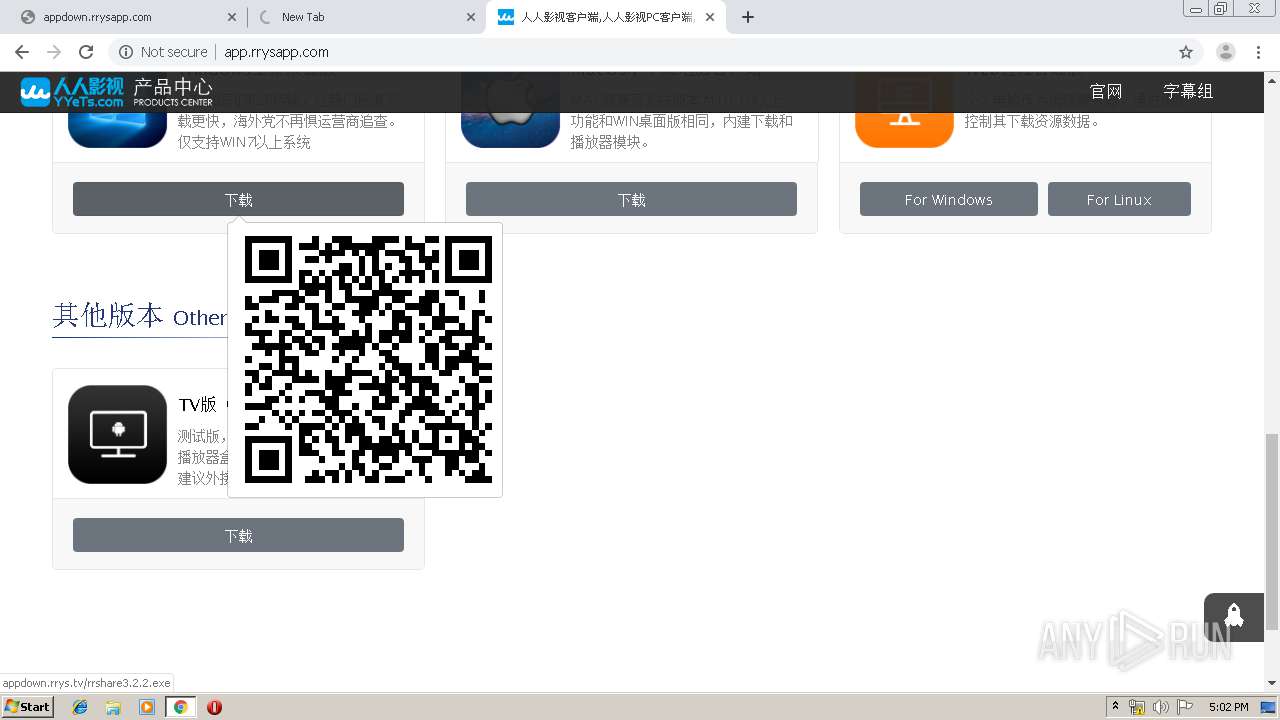The height and width of the screenshot is (720, 1280).
Task: Bookmark this page with the star icon
Action: point(1186,52)
